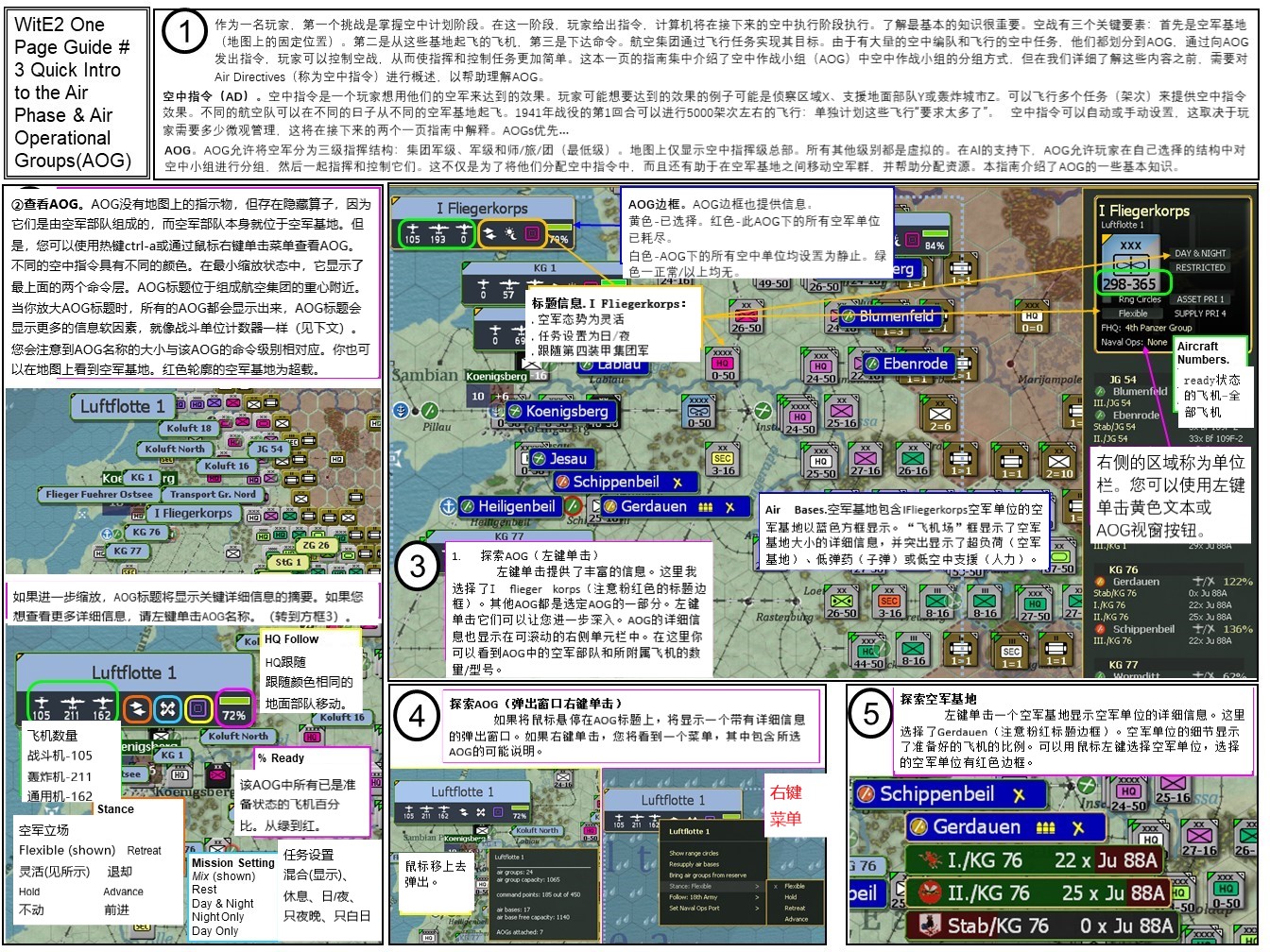
Task: Click anchor port icon beside Heiligenbeil label
Action: (x=449, y=506)
